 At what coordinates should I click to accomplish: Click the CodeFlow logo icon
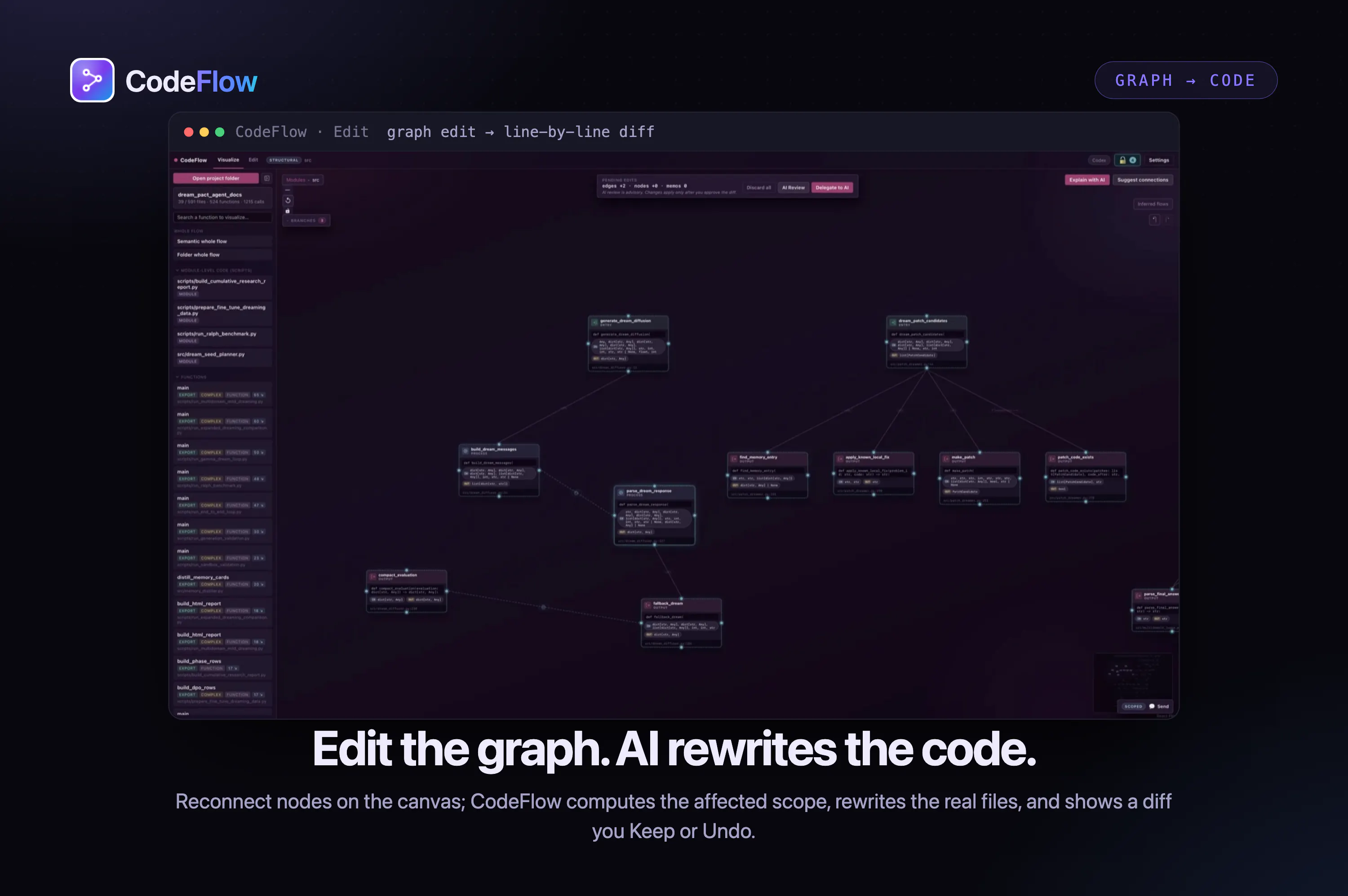[x=92, y=80]
